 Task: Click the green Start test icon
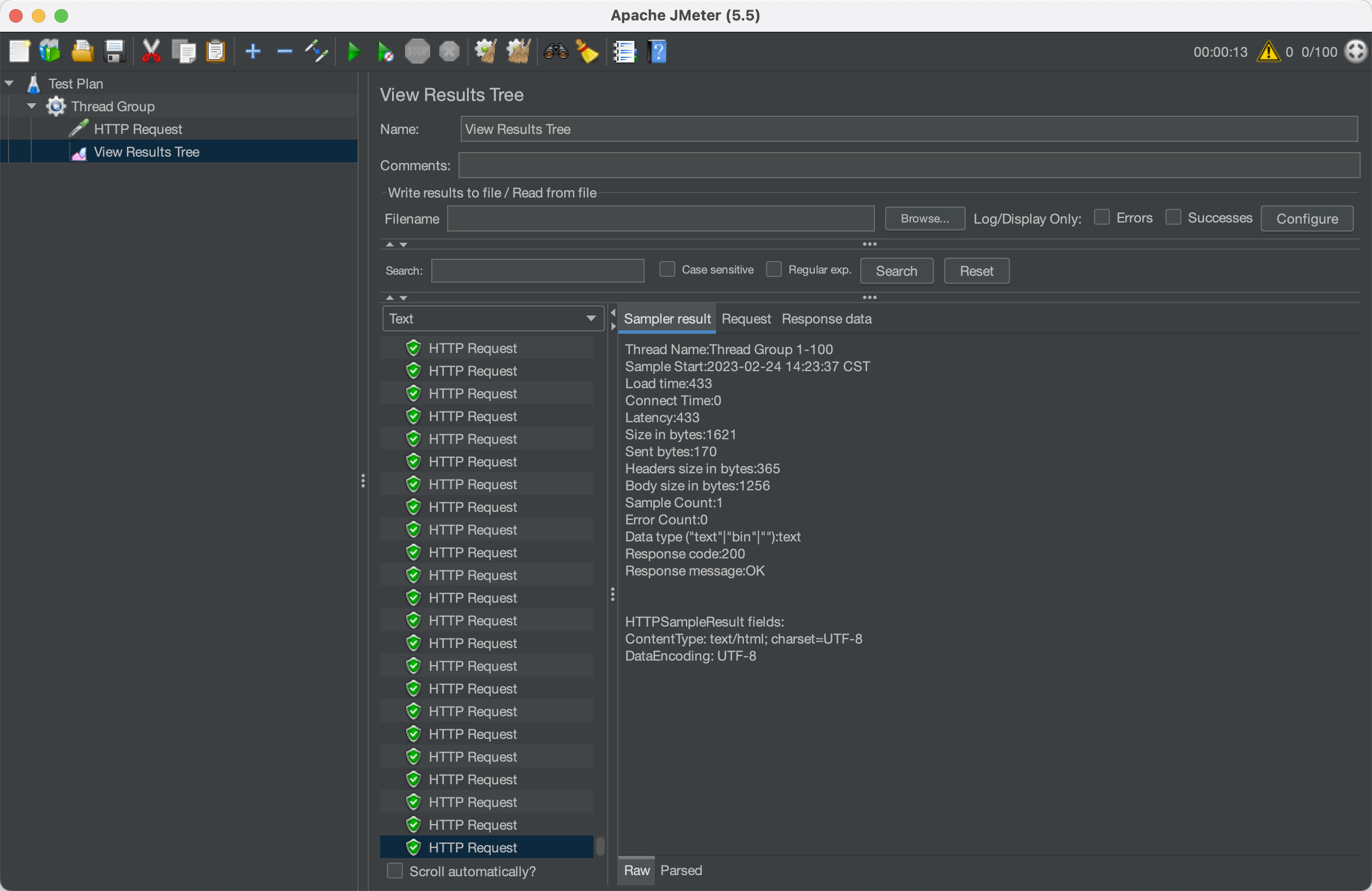pyautogui.click(x=354, y=52)
